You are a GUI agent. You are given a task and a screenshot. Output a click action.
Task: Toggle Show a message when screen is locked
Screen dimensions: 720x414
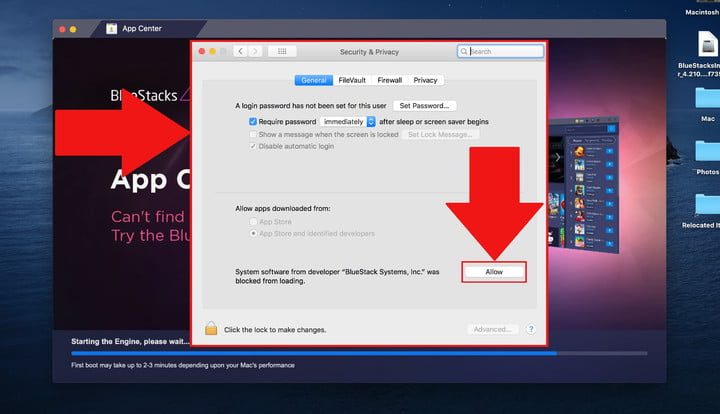pos(253,134)
